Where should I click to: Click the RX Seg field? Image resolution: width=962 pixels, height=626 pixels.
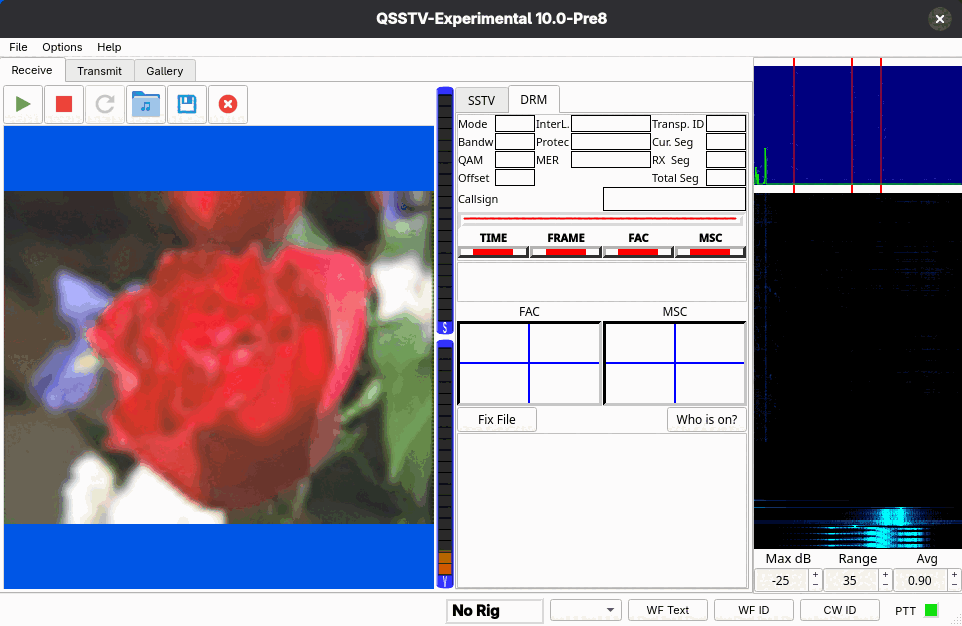[726, 160]
